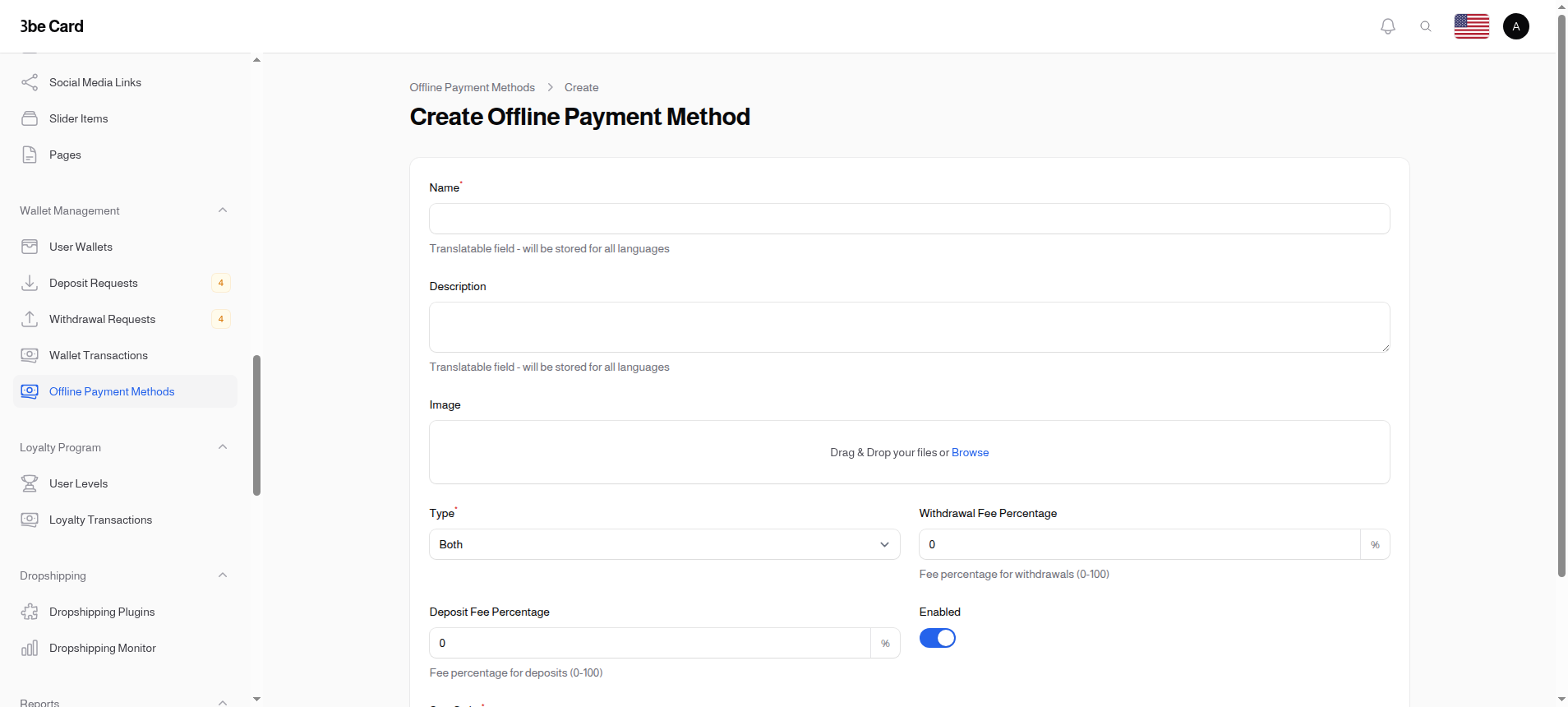Open Dropshipping Monitor page

pos(125,648)
